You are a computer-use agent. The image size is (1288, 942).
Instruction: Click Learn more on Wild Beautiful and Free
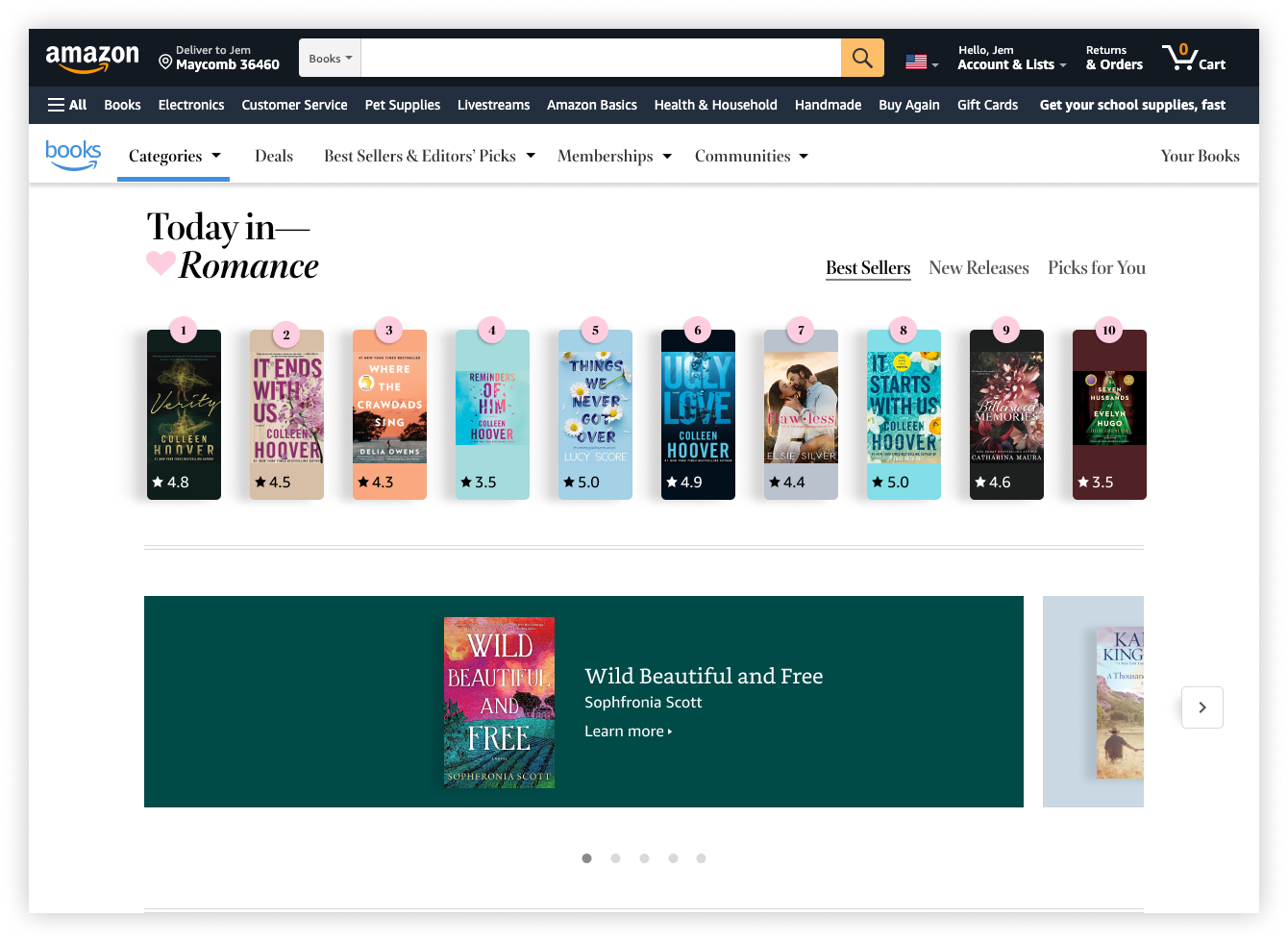(x=629, y=731)
